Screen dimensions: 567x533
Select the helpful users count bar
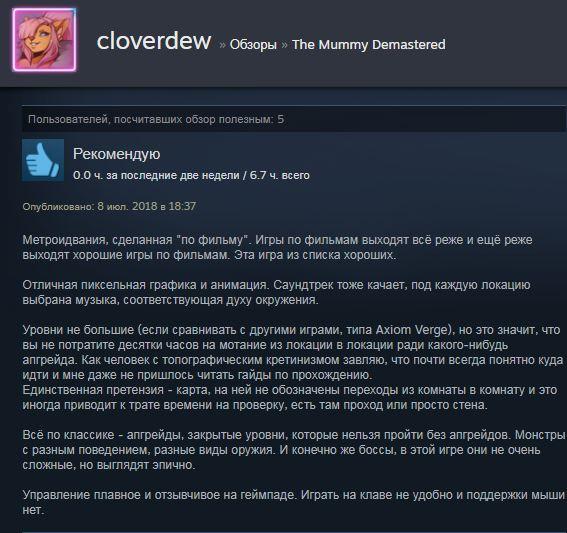click(x=294, y=119)
